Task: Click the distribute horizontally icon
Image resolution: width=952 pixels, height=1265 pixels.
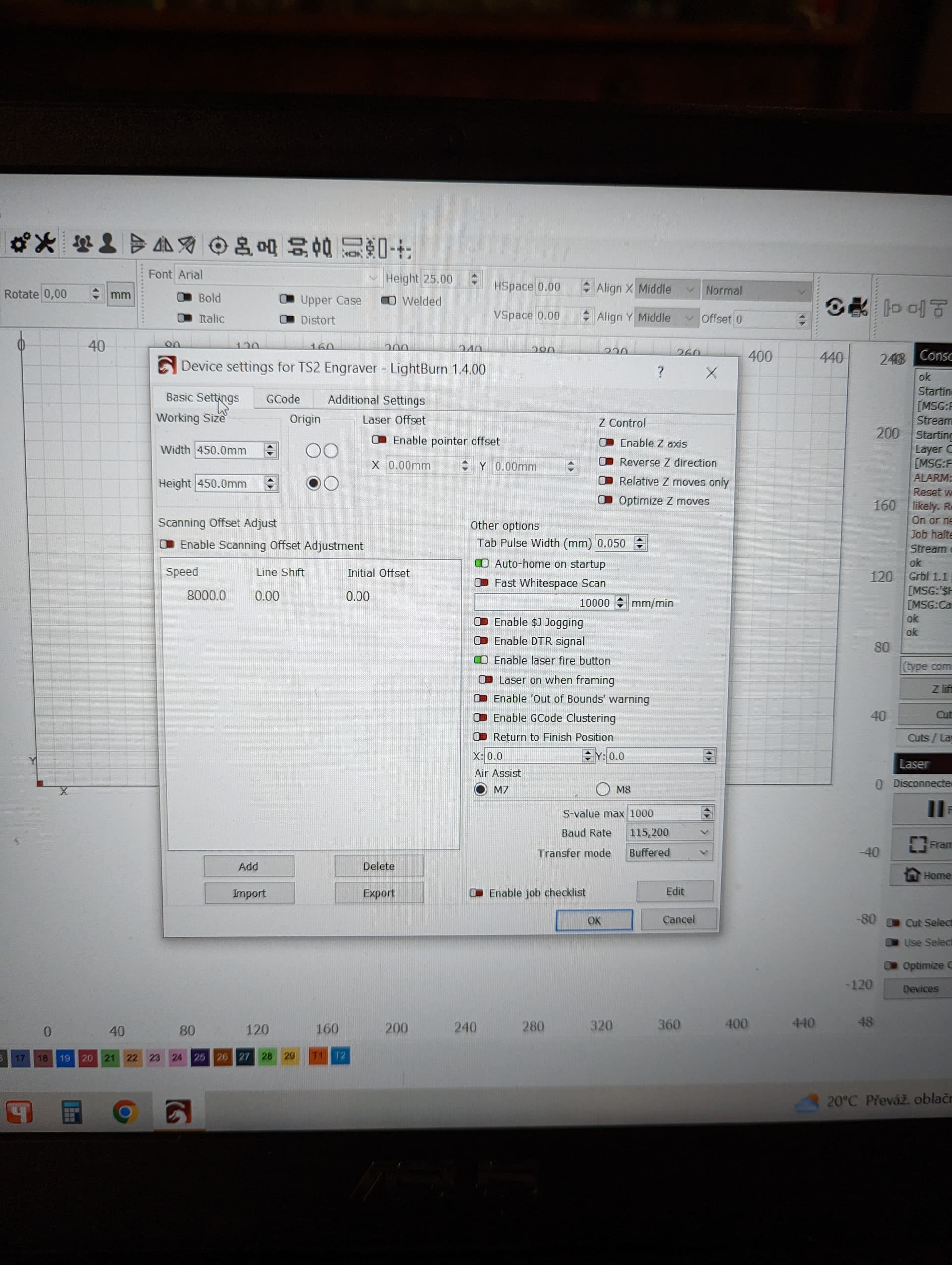Action: pyautogui.click(x=321, y=248)
